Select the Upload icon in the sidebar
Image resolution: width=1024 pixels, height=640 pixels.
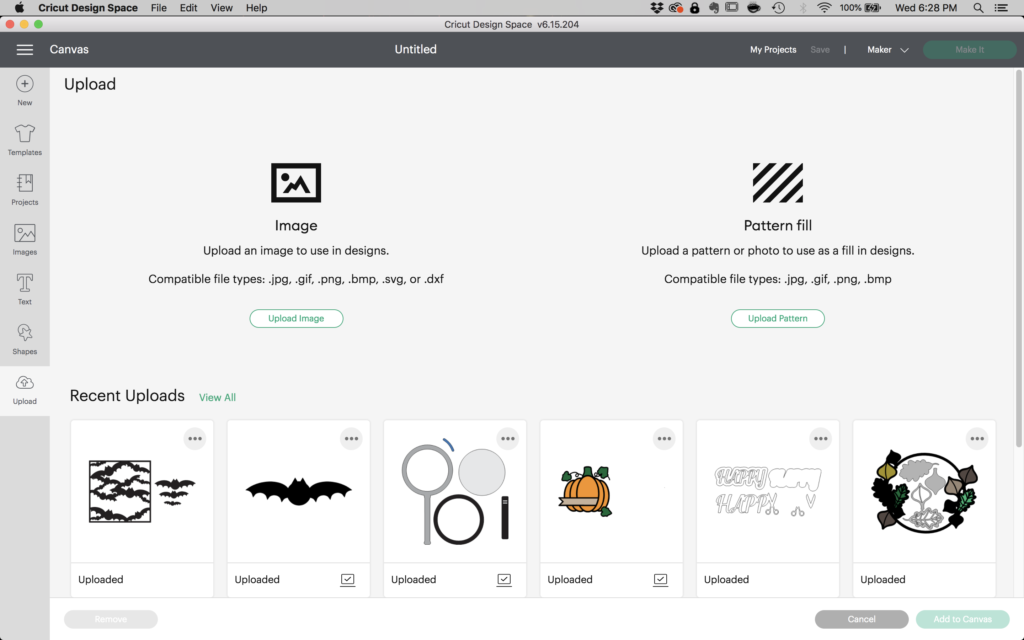pyautogui.click(x=25, y=390)
